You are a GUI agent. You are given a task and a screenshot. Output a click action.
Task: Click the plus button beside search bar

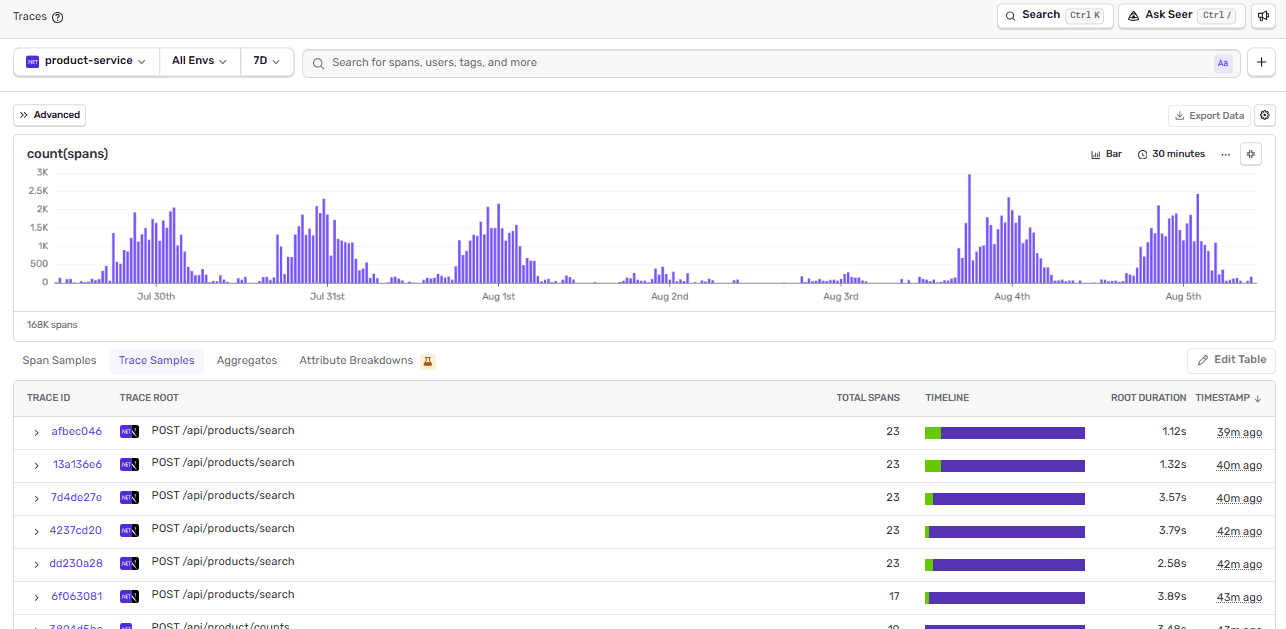click(x=1261, y=63)
